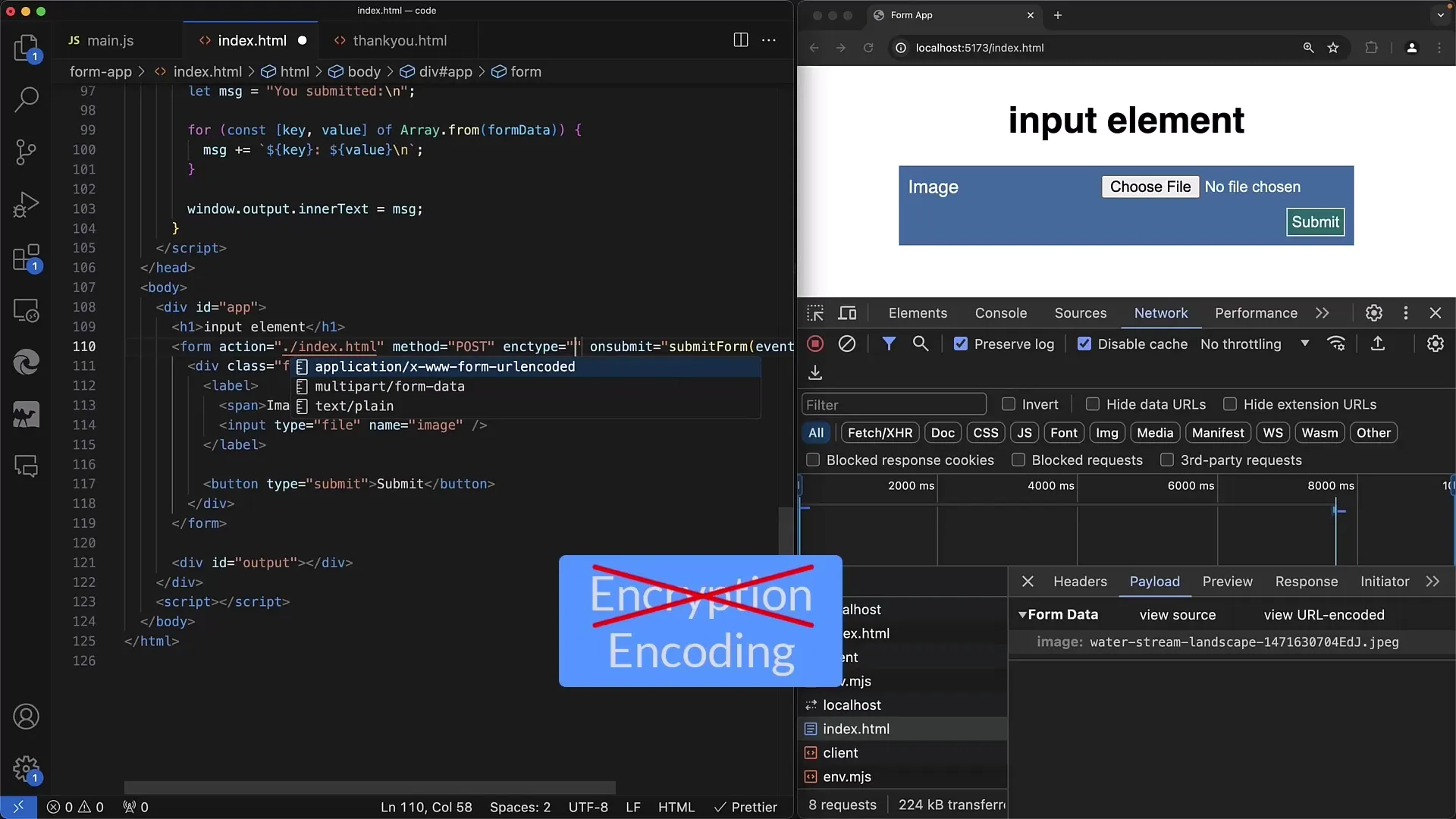This screenshot has width=1456, height=819.
Task: Split the editor to the right
Action: pyautogui.click(x=741, y=40)
